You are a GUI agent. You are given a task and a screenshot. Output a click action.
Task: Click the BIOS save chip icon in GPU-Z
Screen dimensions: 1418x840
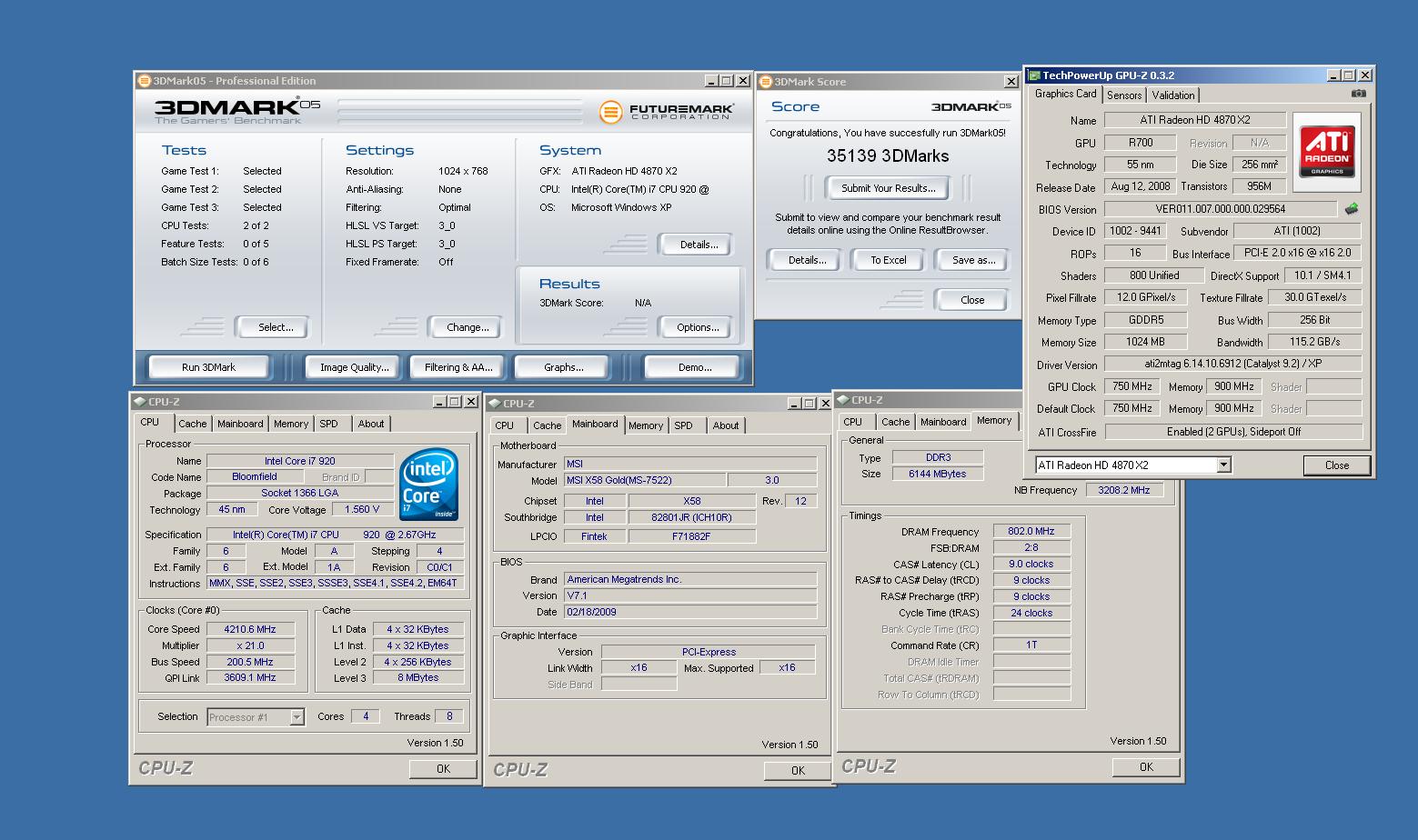click(x=1352, y=209)
